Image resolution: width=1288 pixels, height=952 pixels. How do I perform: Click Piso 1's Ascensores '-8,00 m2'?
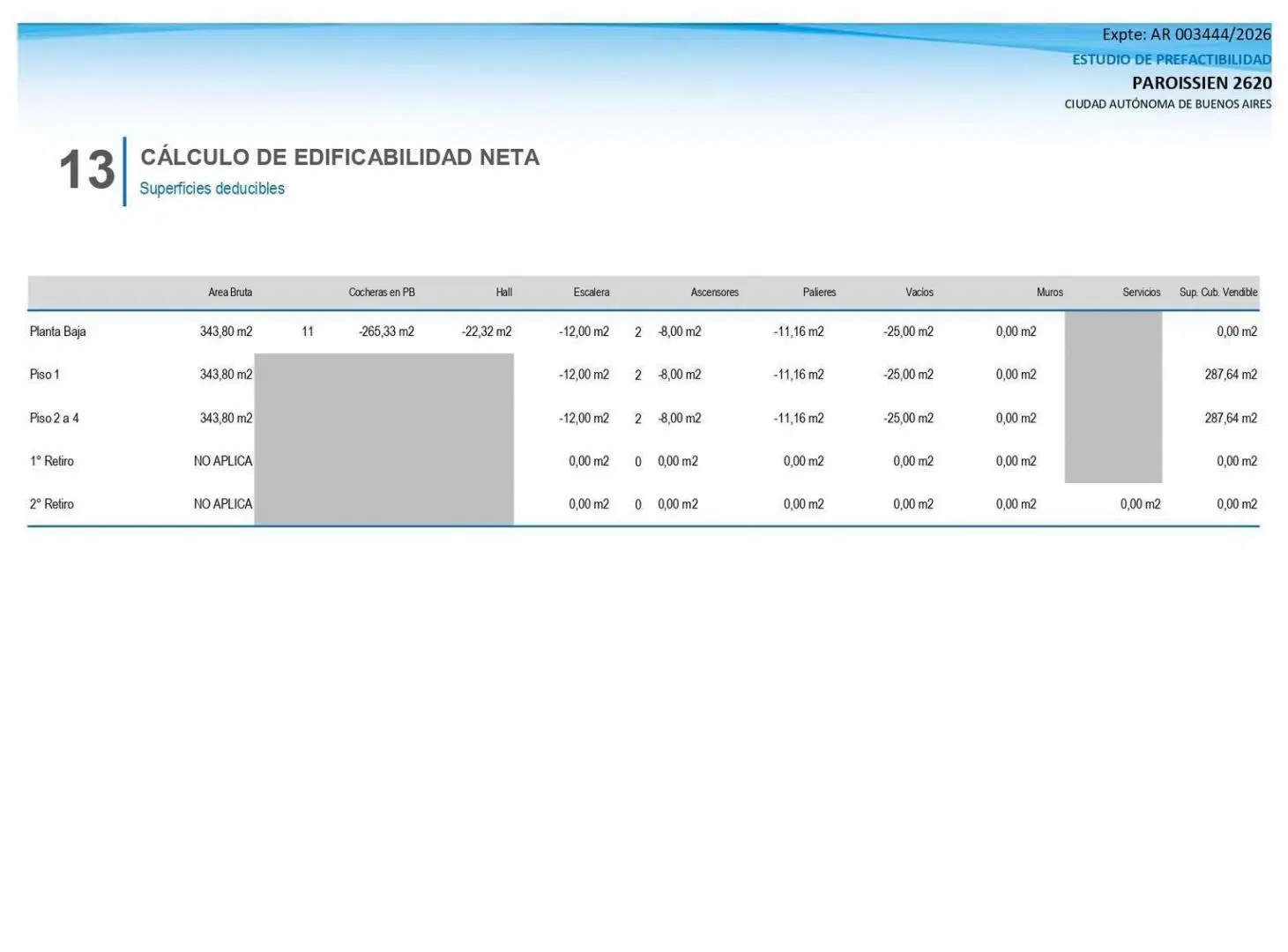[680, 375]
